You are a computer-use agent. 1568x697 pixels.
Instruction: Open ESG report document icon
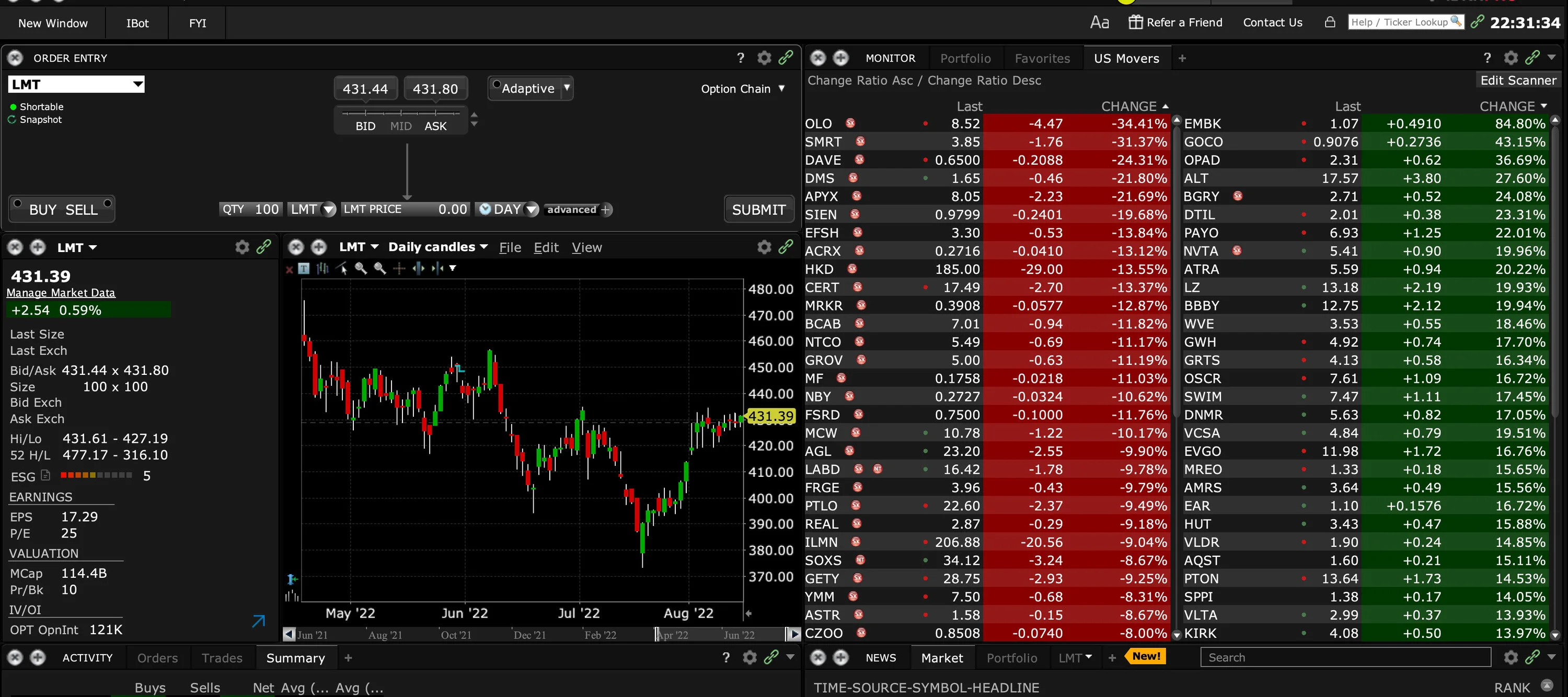pyautogui.click(x=45, y=475)
